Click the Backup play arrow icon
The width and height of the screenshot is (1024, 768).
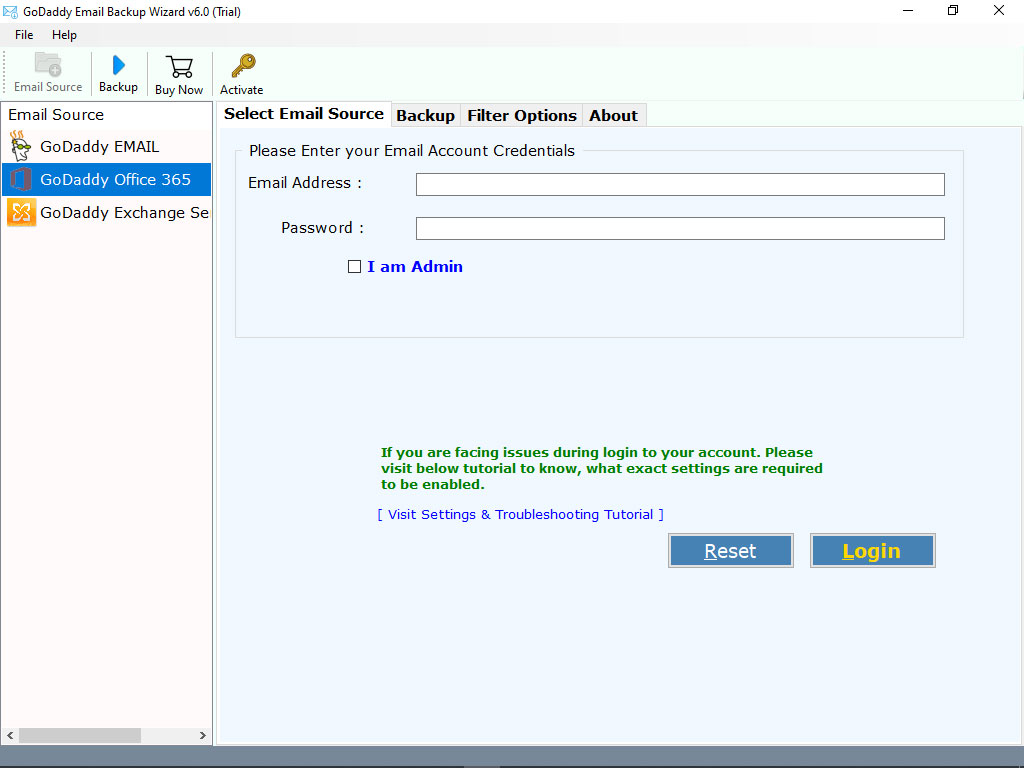coord(118,65)
